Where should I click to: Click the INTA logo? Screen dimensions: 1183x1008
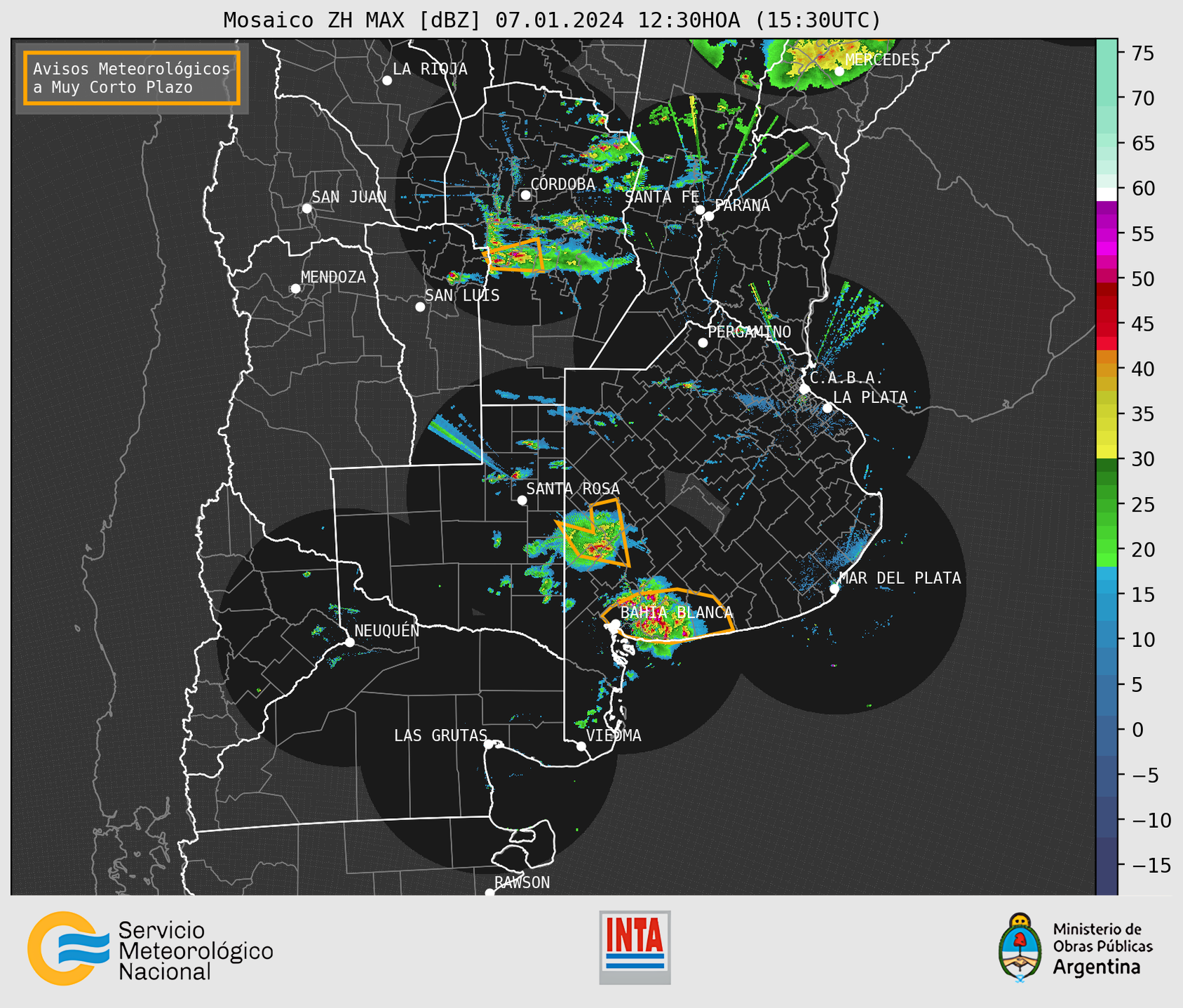coord(635,947)
